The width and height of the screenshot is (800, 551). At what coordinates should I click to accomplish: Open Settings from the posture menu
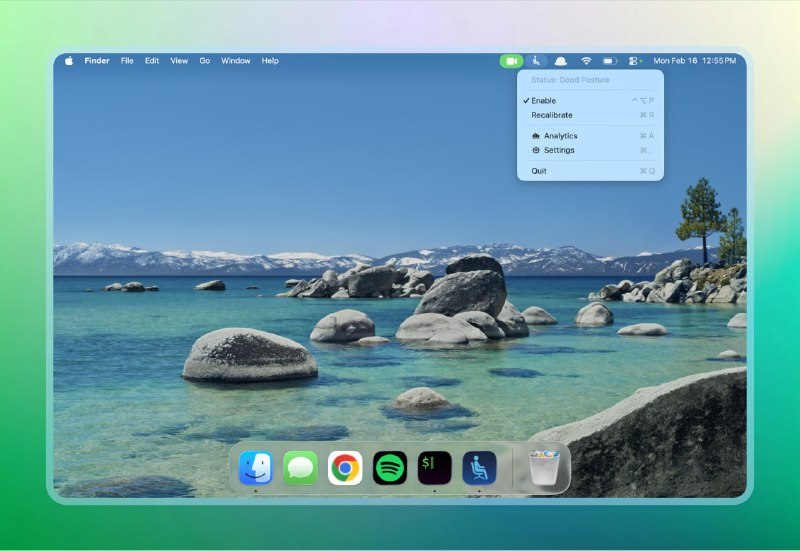point(559,150)
